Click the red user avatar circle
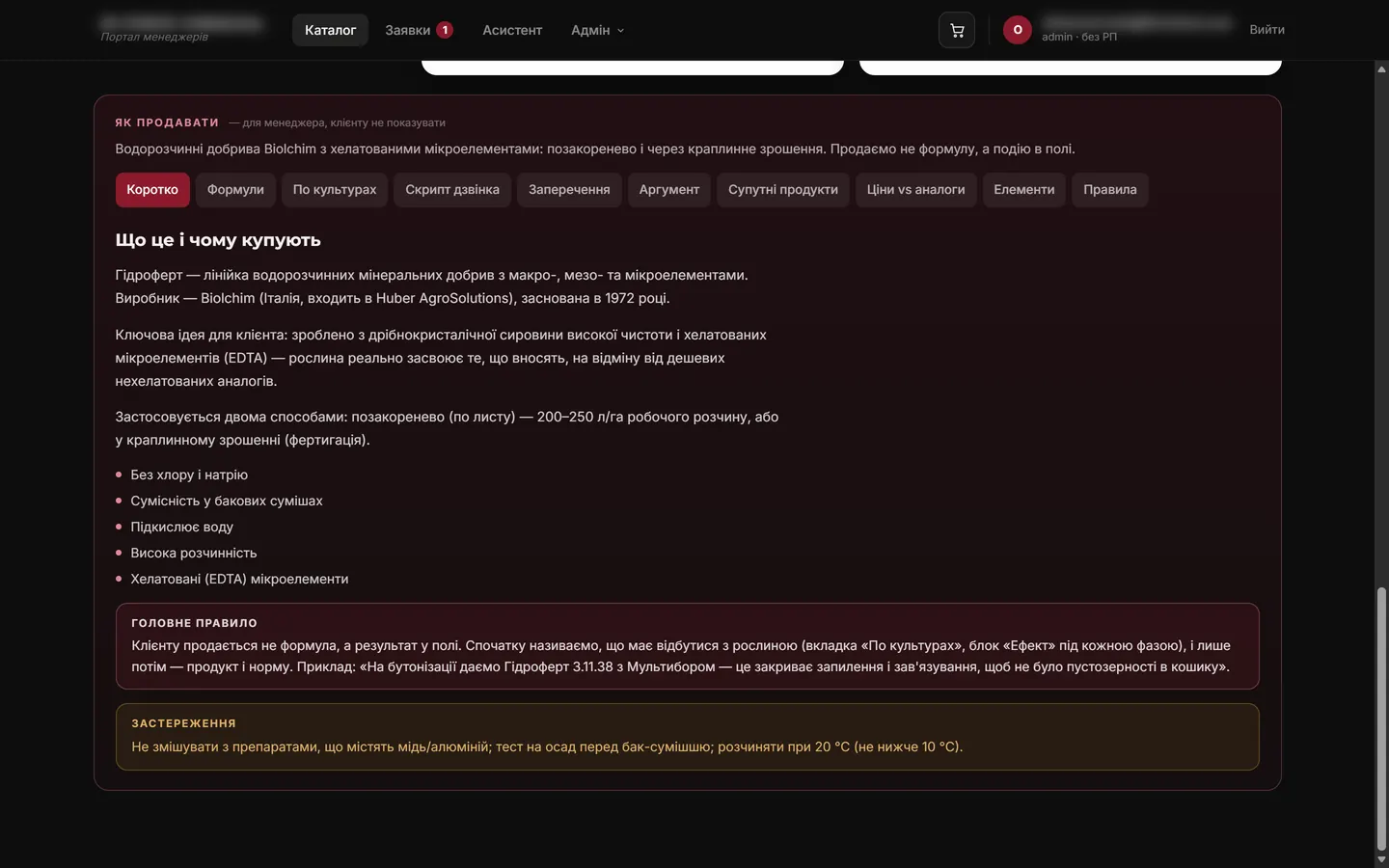Screen dimensions: 1389x868 point(1017,30)
